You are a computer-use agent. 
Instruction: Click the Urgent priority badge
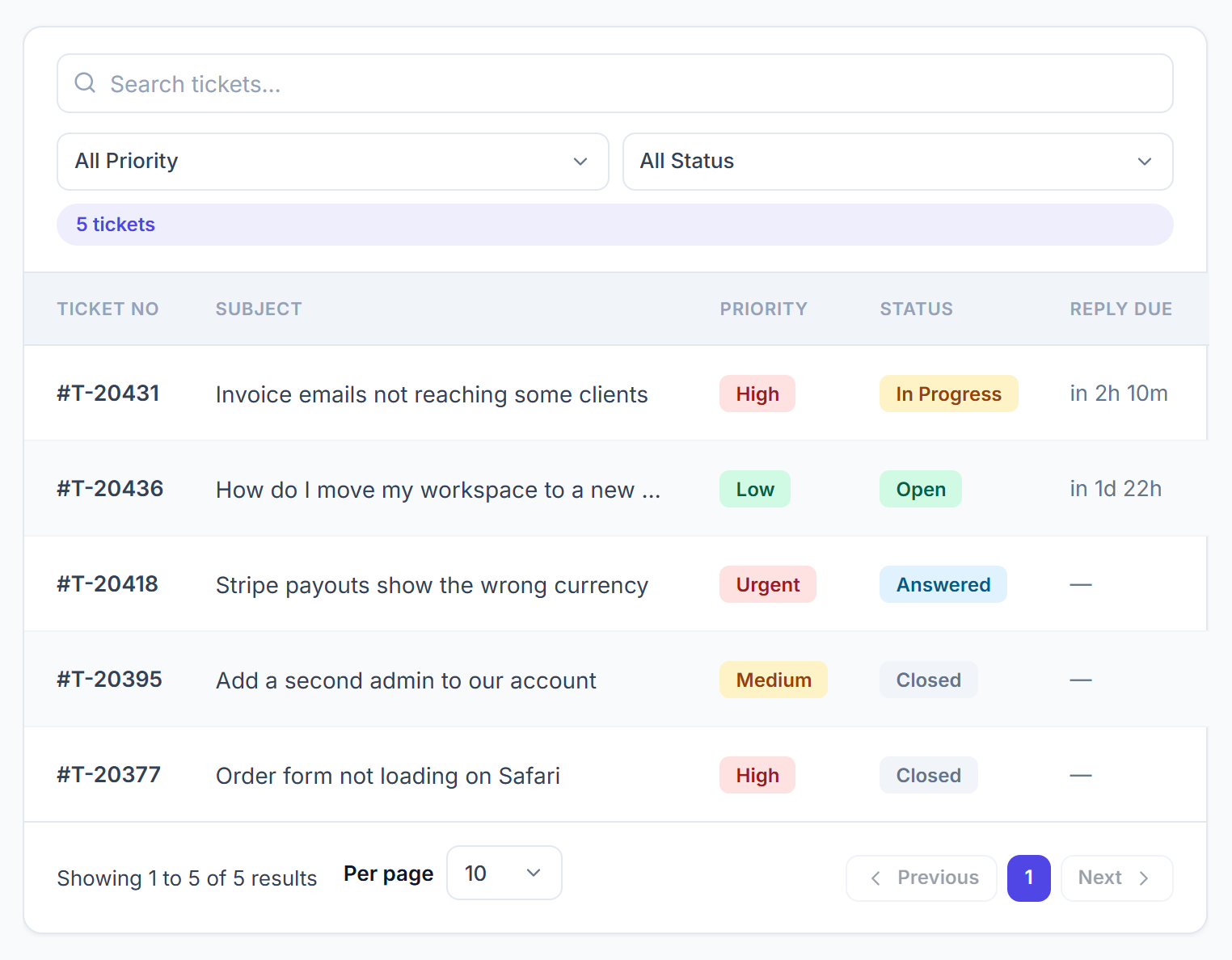point(768,584)
